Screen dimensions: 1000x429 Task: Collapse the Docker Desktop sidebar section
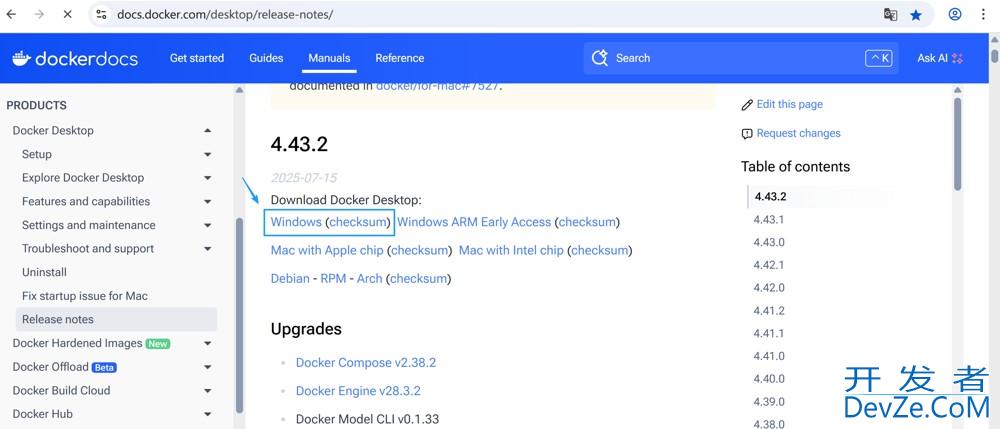[207, 131]
